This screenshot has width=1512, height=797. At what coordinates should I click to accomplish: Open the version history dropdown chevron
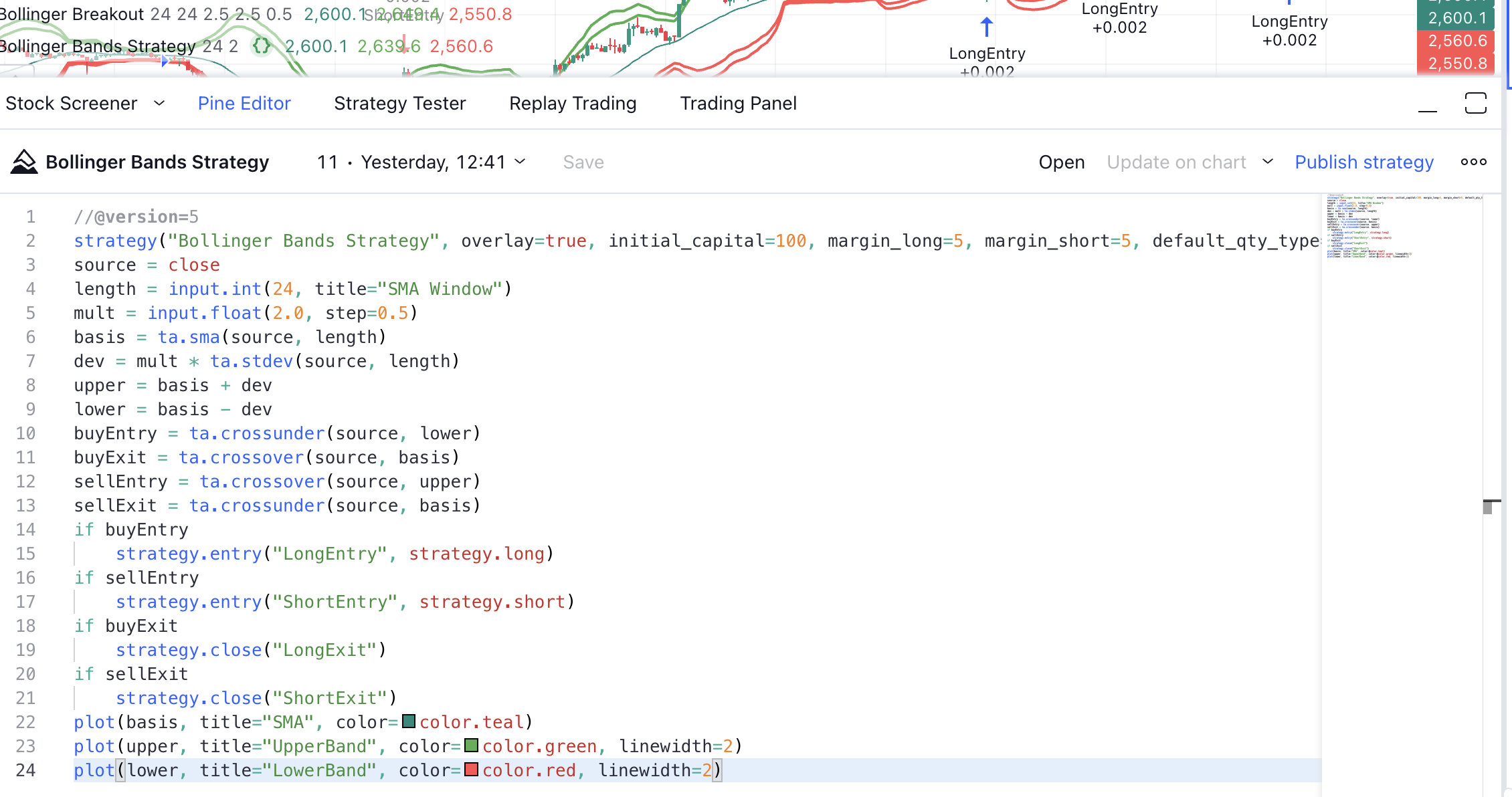click(521, 162)
